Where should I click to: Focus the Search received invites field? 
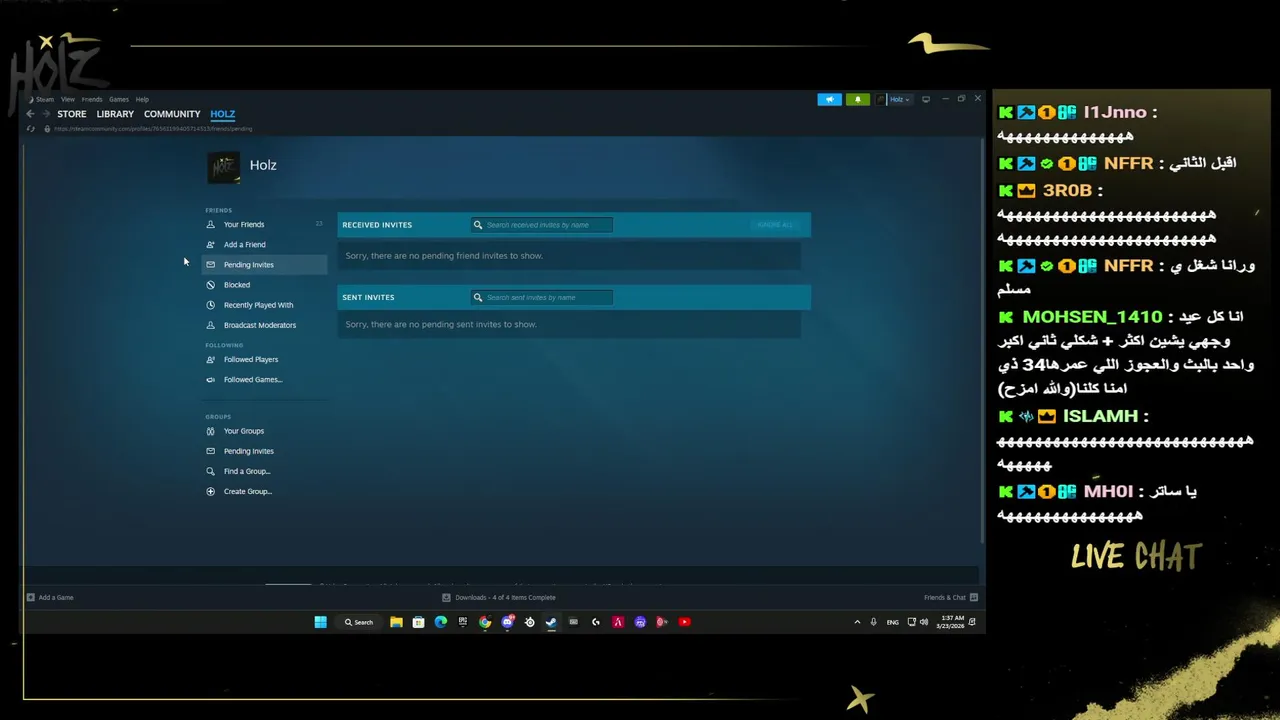click(x=541, y=225)
